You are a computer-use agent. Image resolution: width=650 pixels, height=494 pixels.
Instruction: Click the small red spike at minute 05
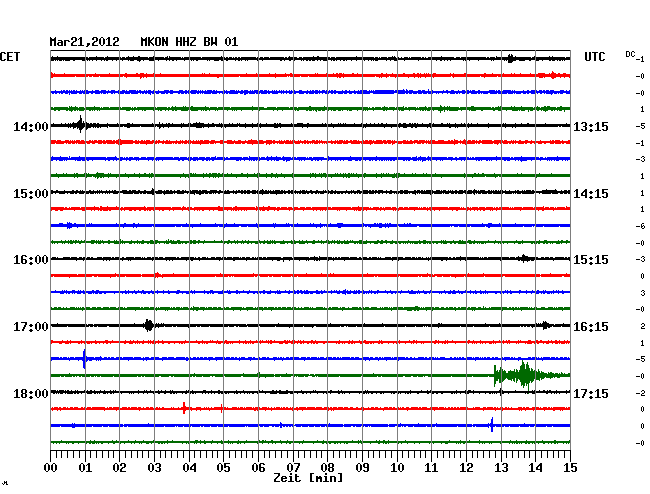(x=221, y=409)
